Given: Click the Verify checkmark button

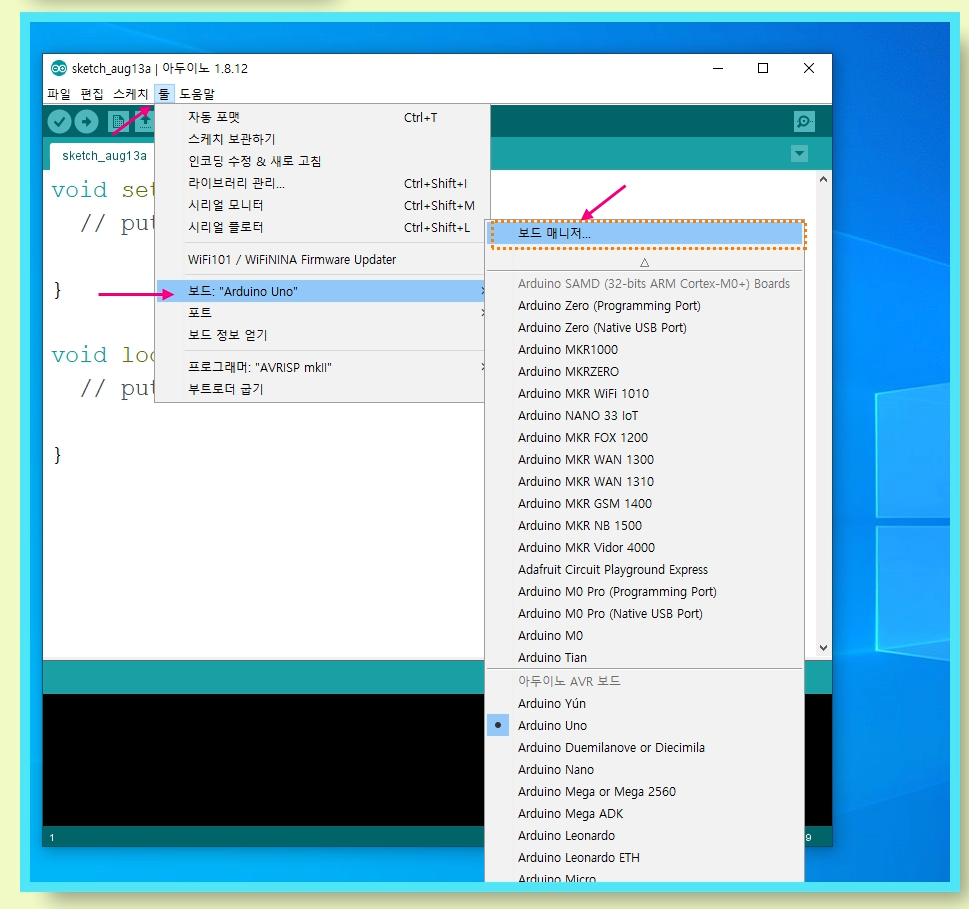Looking at the screenshot, I should pyautogui.click(x=59, y=122).
